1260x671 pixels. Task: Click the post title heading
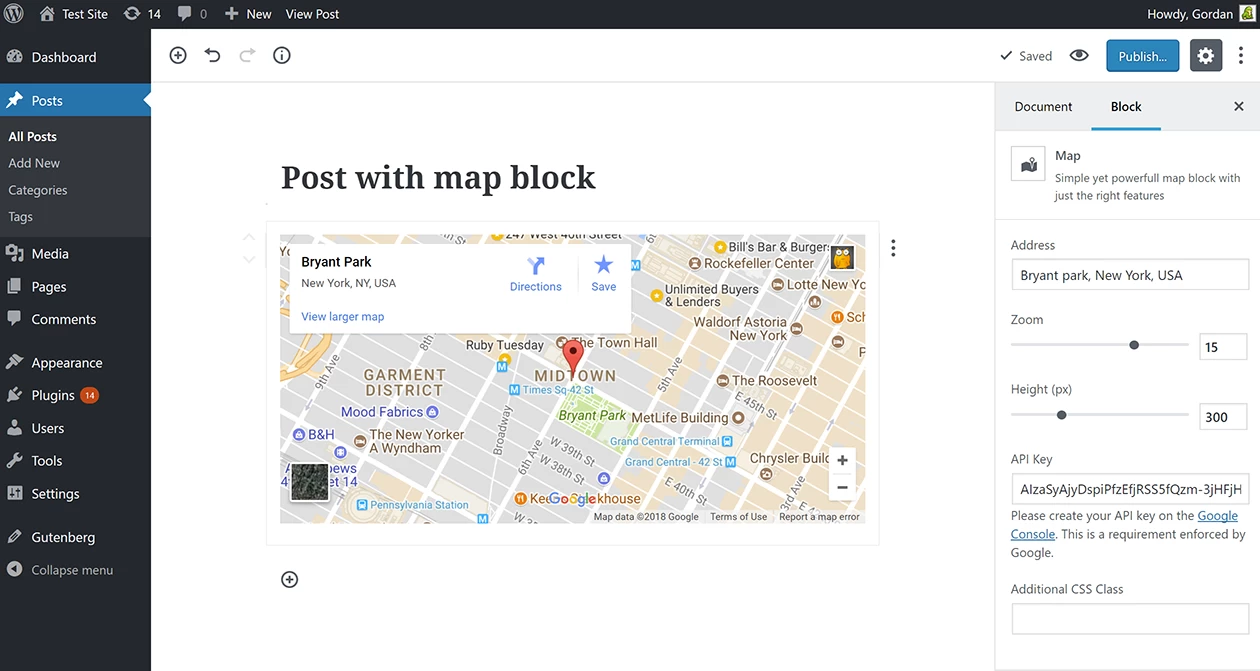point(438,177)
